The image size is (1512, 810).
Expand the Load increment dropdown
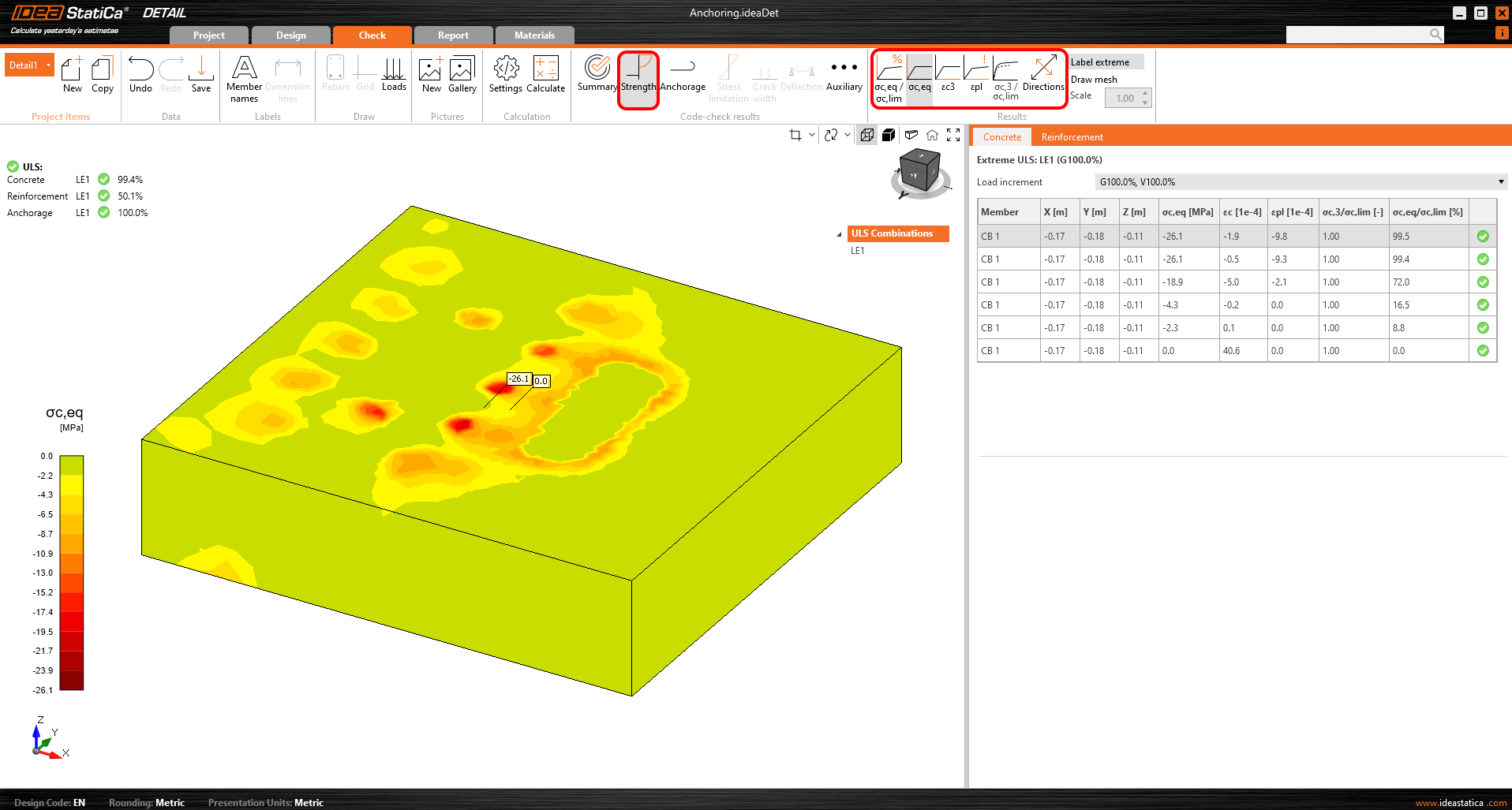point(1500,182)
